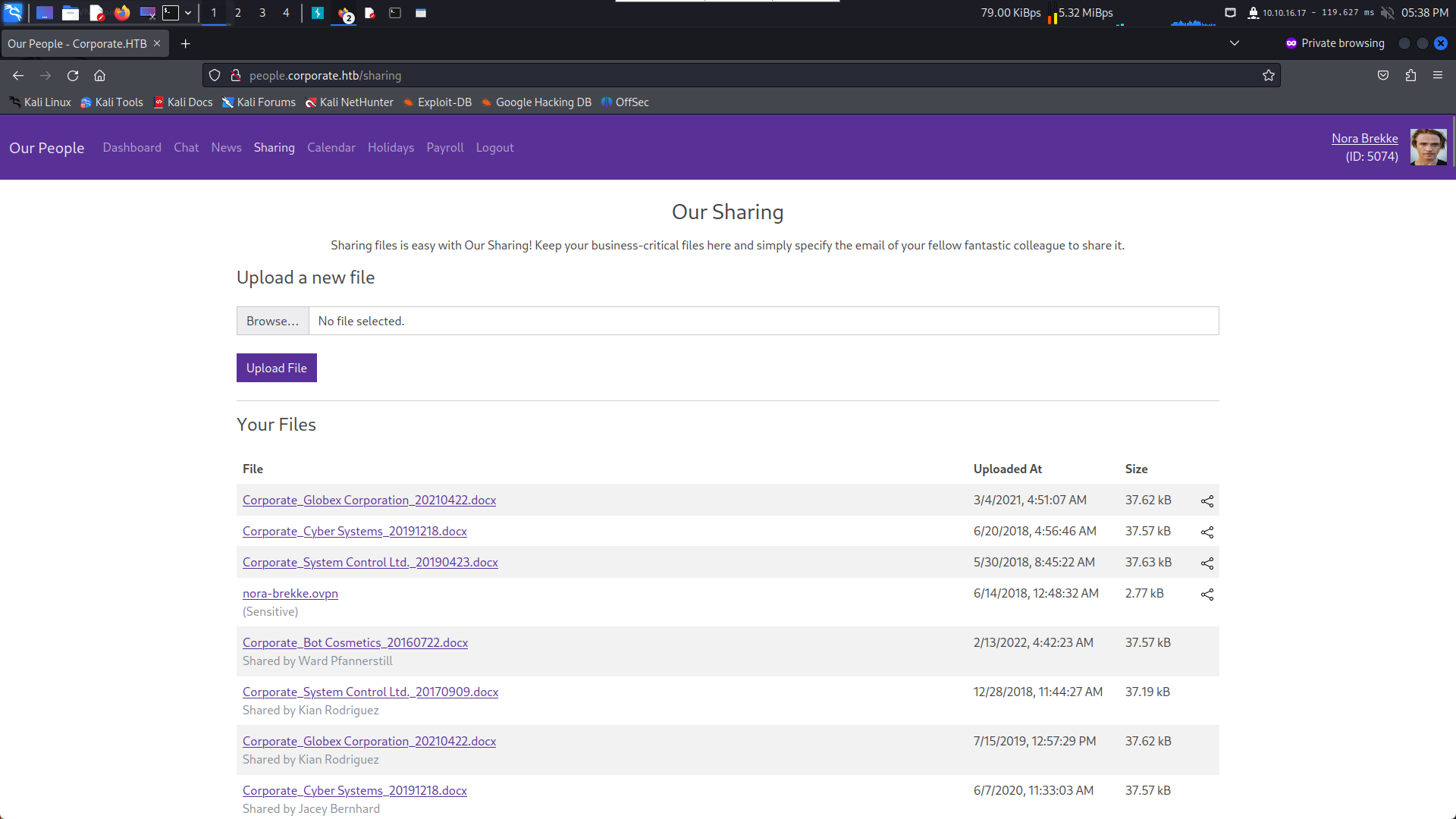Open a new browser tab
1456x819 pixels.
coord(185,44)
